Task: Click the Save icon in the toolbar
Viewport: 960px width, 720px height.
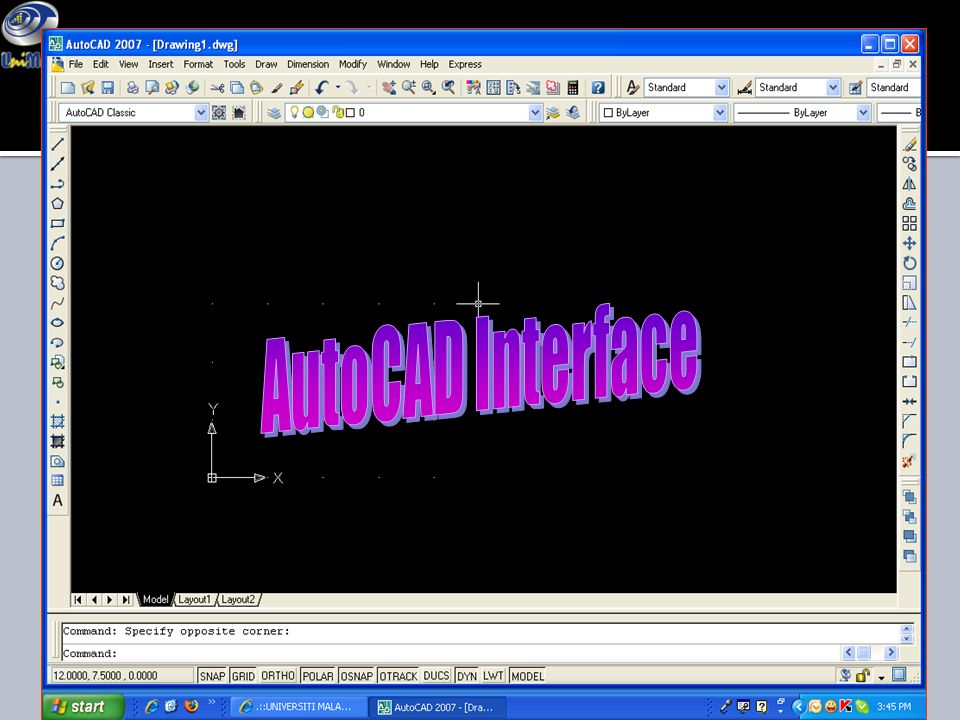Action: pos(108,88)
